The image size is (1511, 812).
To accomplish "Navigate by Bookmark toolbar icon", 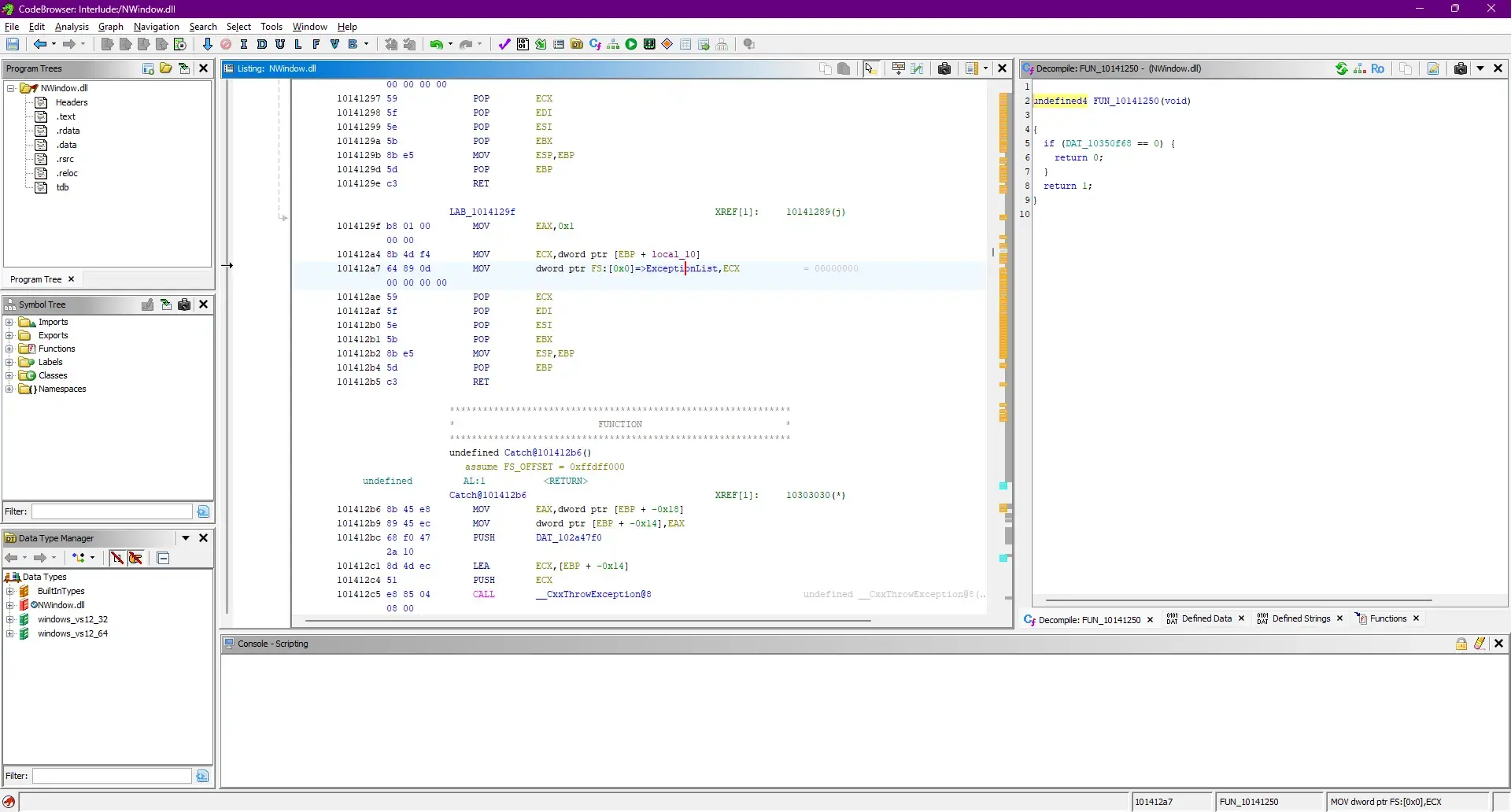I will click(x=353, y=44).
